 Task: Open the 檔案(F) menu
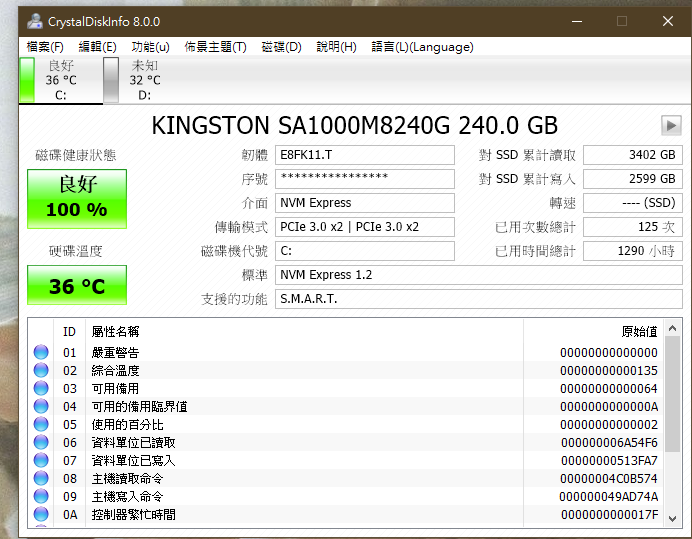[x=45, y=46]
